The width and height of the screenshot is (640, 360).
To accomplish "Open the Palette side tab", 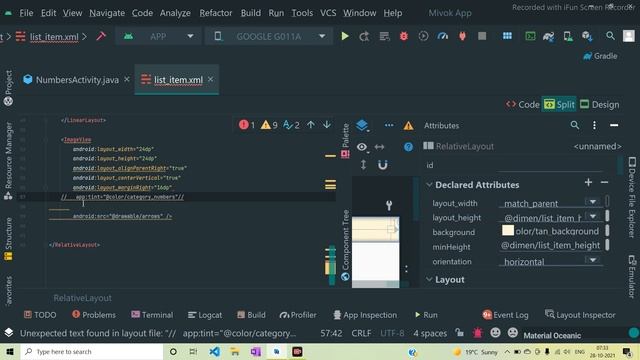I will point(345,140).
